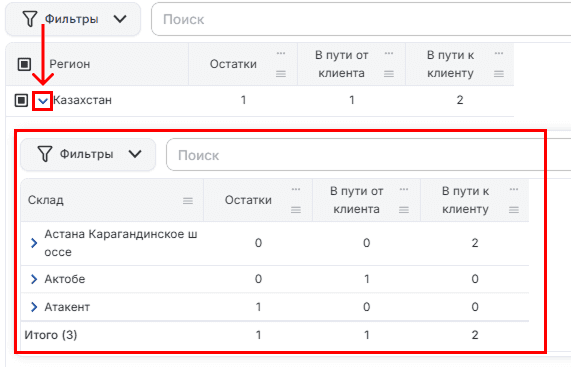This screenshot has width=571, height=367.
Task: Open three-dots menu of nested В пути к клиенту column
Action: coord(514,189)
